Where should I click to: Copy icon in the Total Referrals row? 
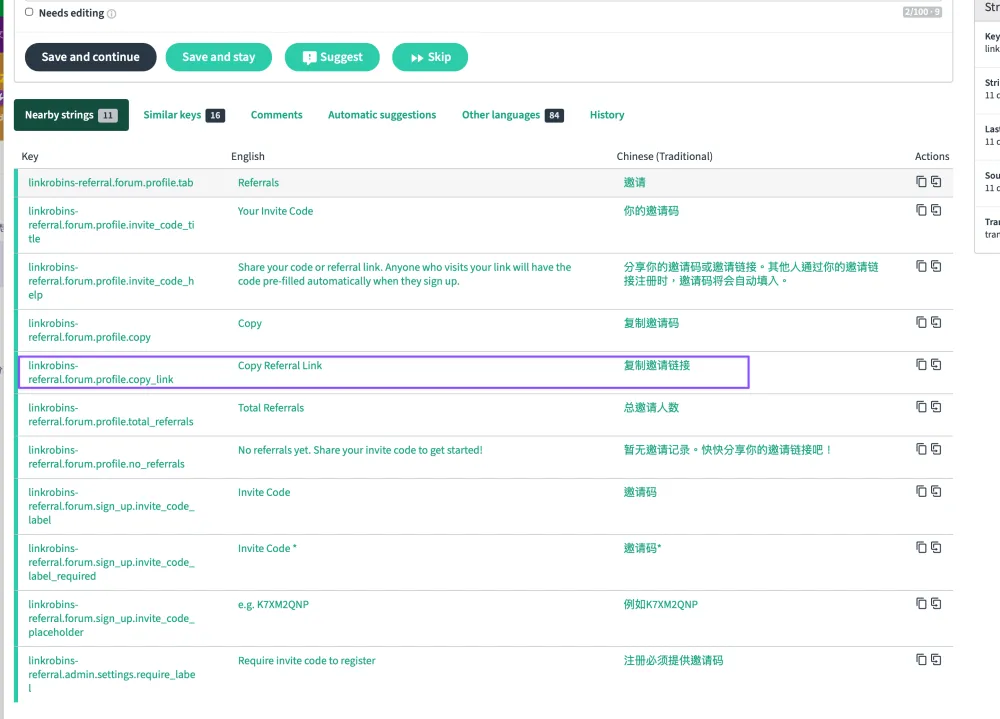click(x=921, y=406)
